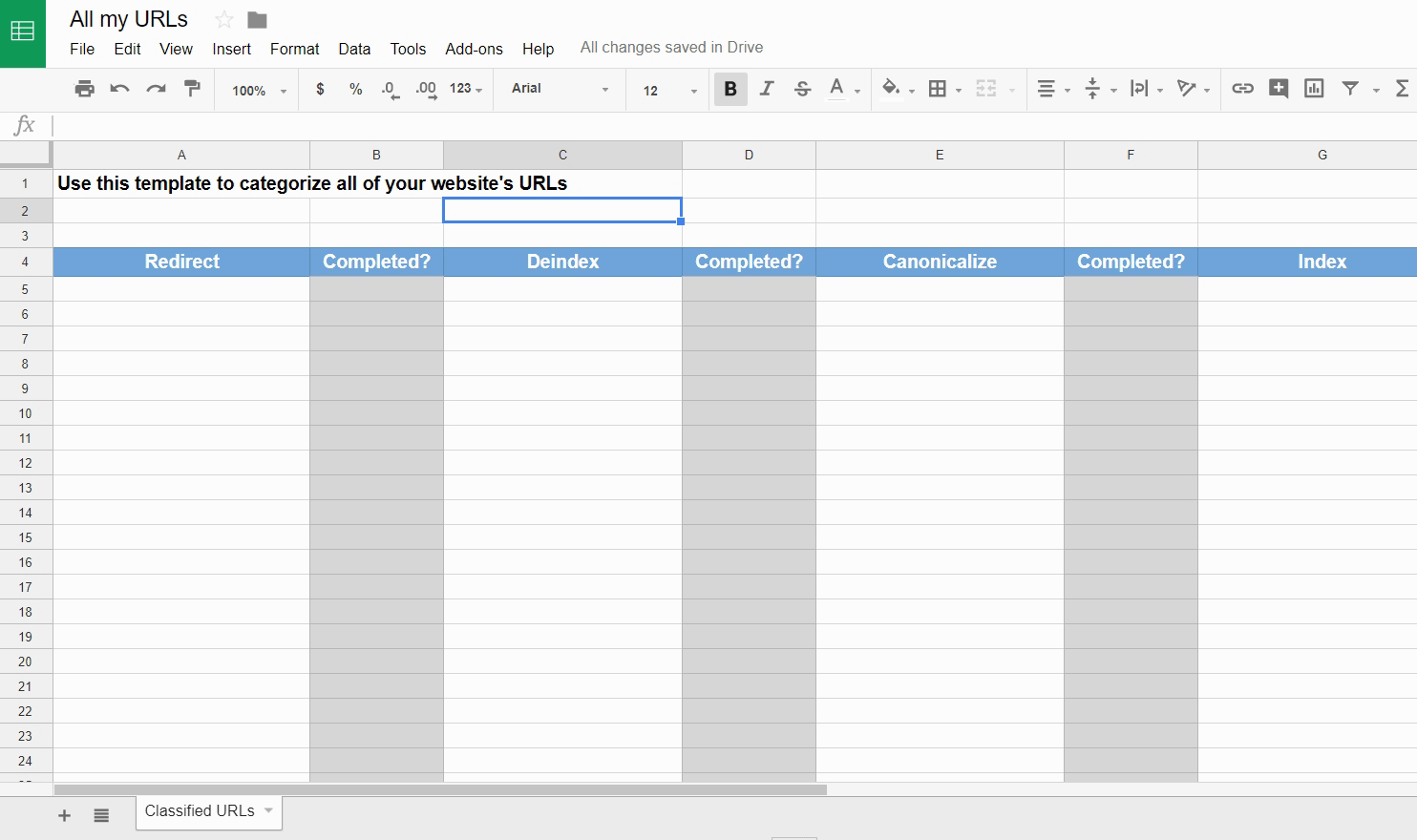Toggle italic formatting
Image resolution: width=1417 pixels, height=840 pixels.
[x=766, y=89]
